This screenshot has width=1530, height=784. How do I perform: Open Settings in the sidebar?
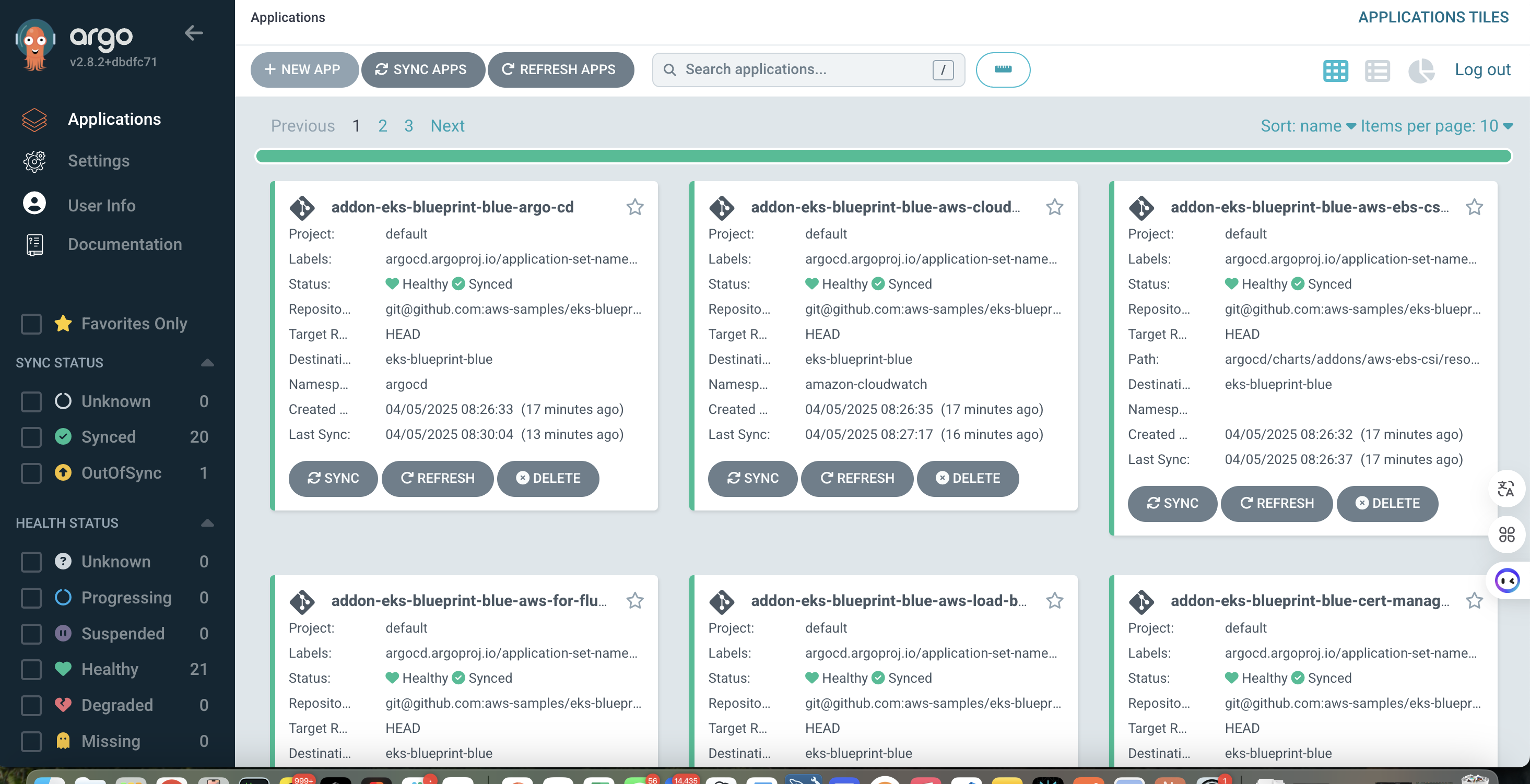pos(98,161)
